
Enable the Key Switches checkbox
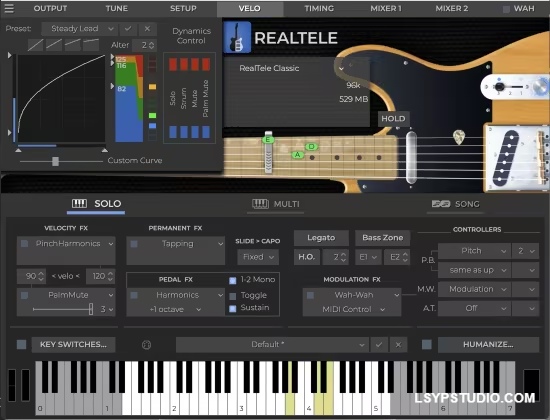(x=21, y=345)
